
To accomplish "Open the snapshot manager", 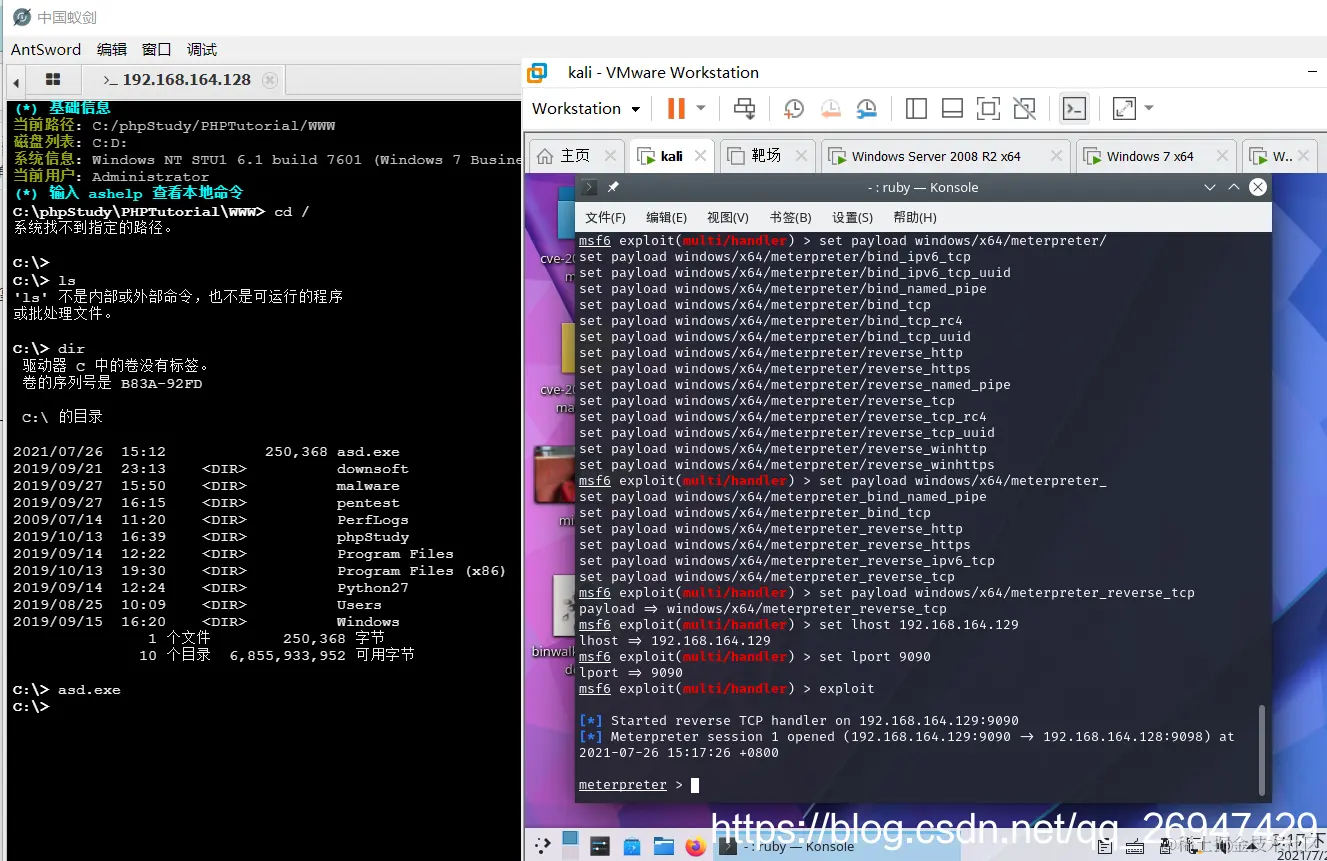I will [x=867, y=108].
